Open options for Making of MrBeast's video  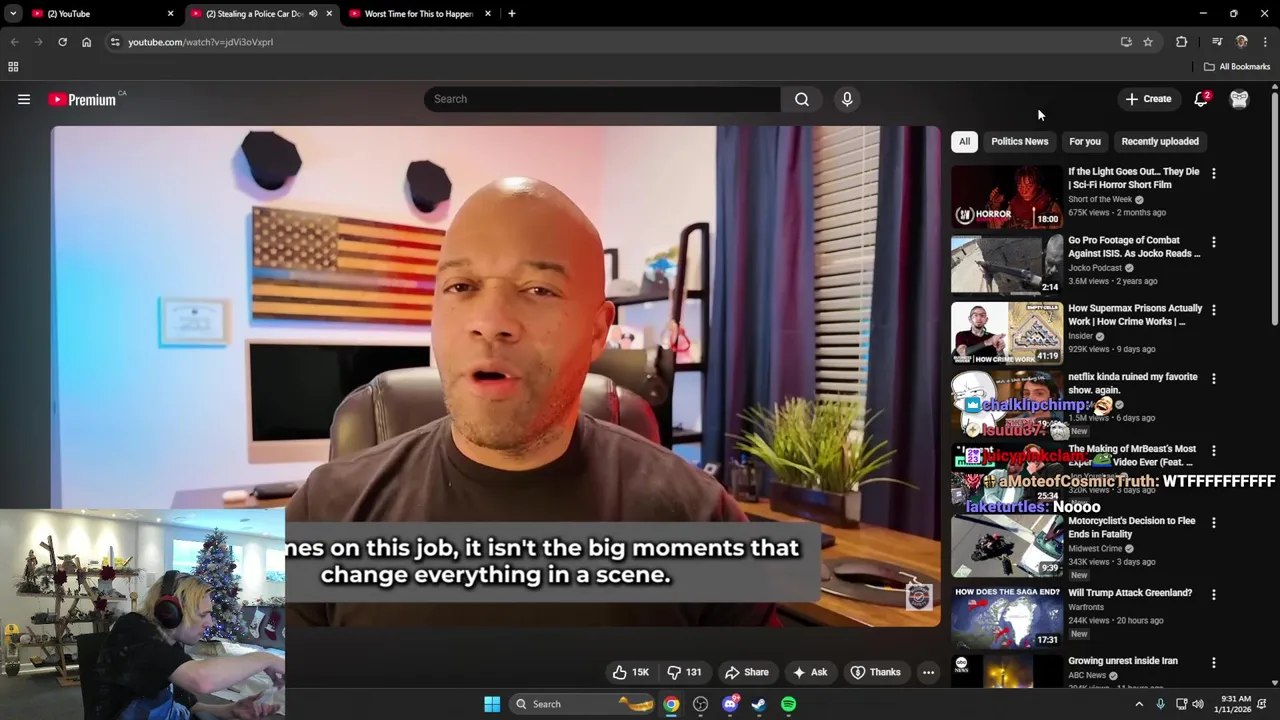[1214, 451]
